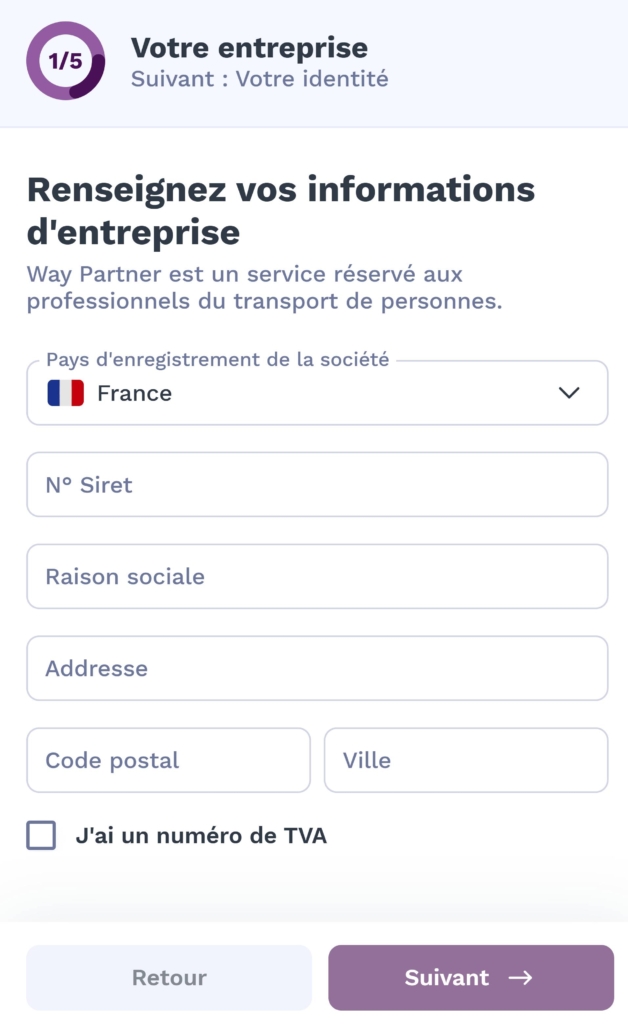Click "Pays d'enregistrement de la société" label
This screenshot has height=1024, width=628.
point(217,360)
